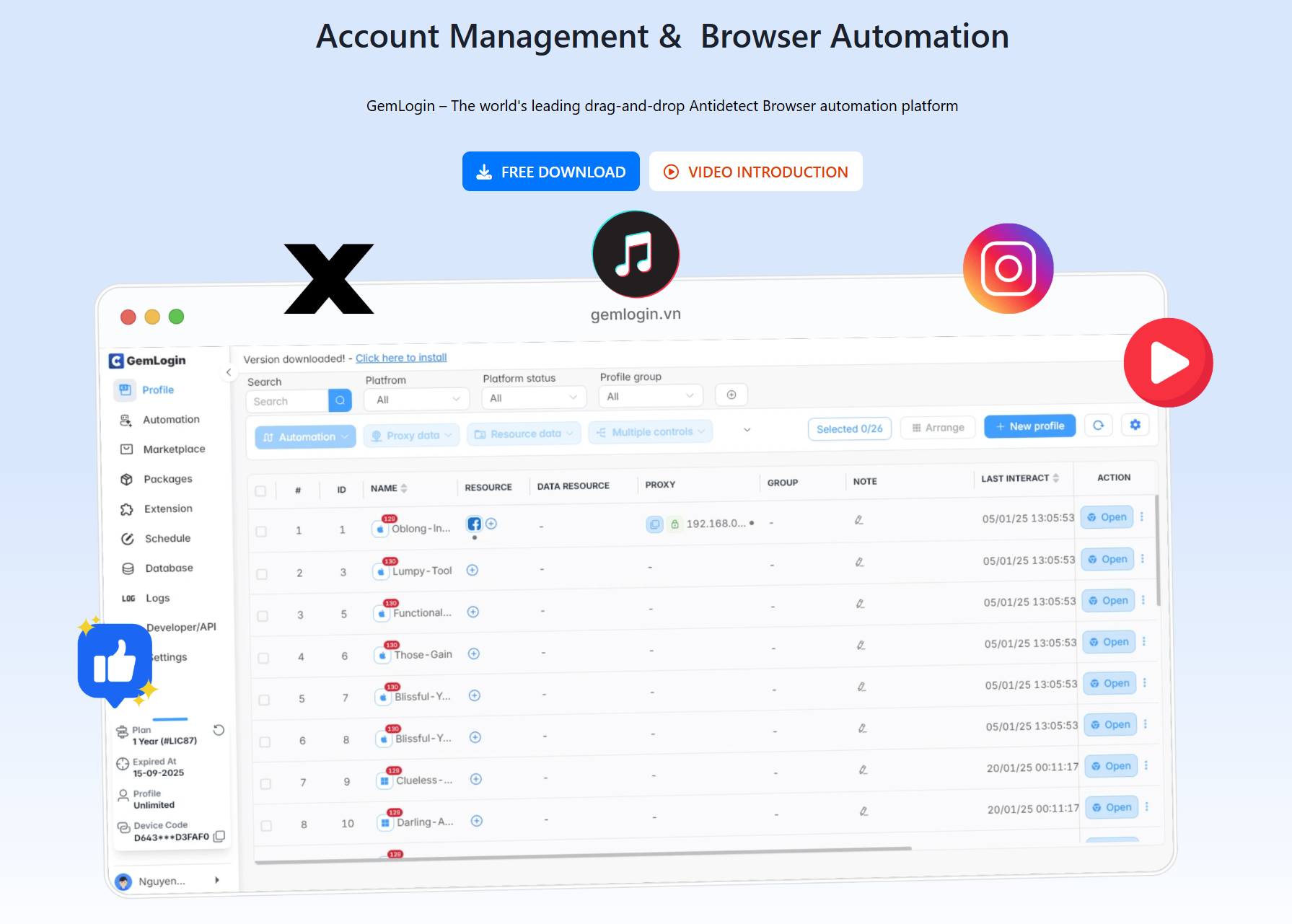This screenshot has width=1292, height=924.
Task: Click the refresh icon next to New profile
Action: tap(1098, 425)
